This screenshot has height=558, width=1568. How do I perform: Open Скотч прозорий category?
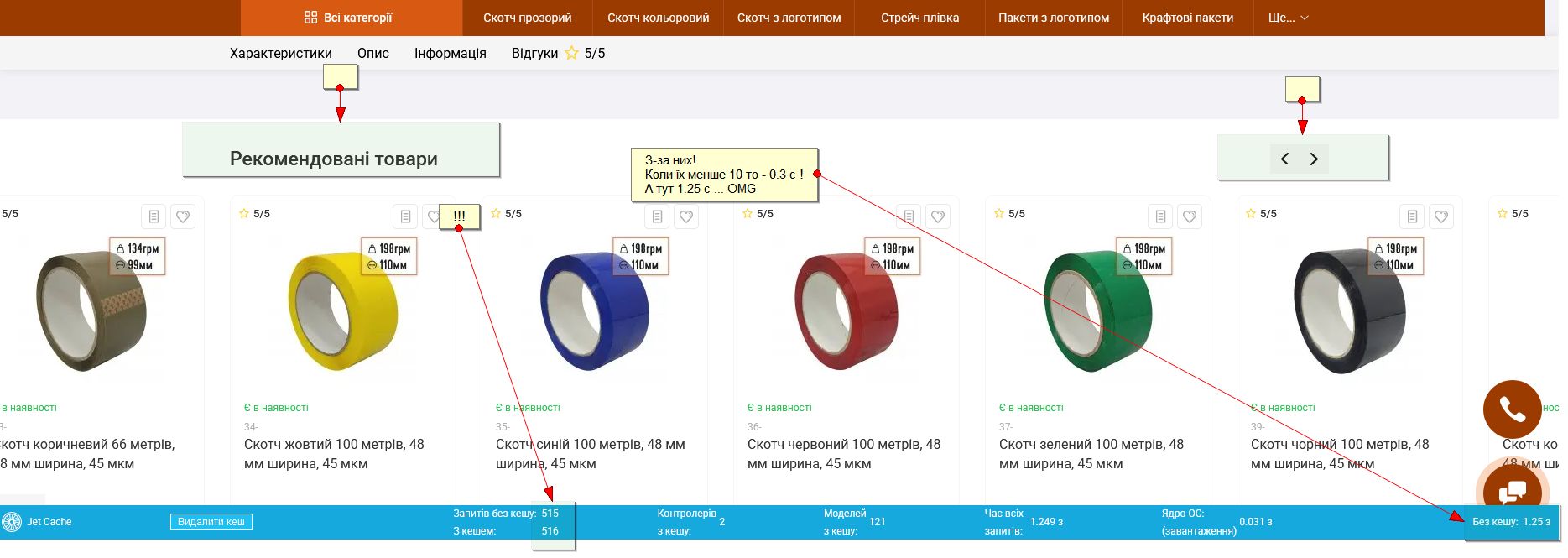point(528,18)
